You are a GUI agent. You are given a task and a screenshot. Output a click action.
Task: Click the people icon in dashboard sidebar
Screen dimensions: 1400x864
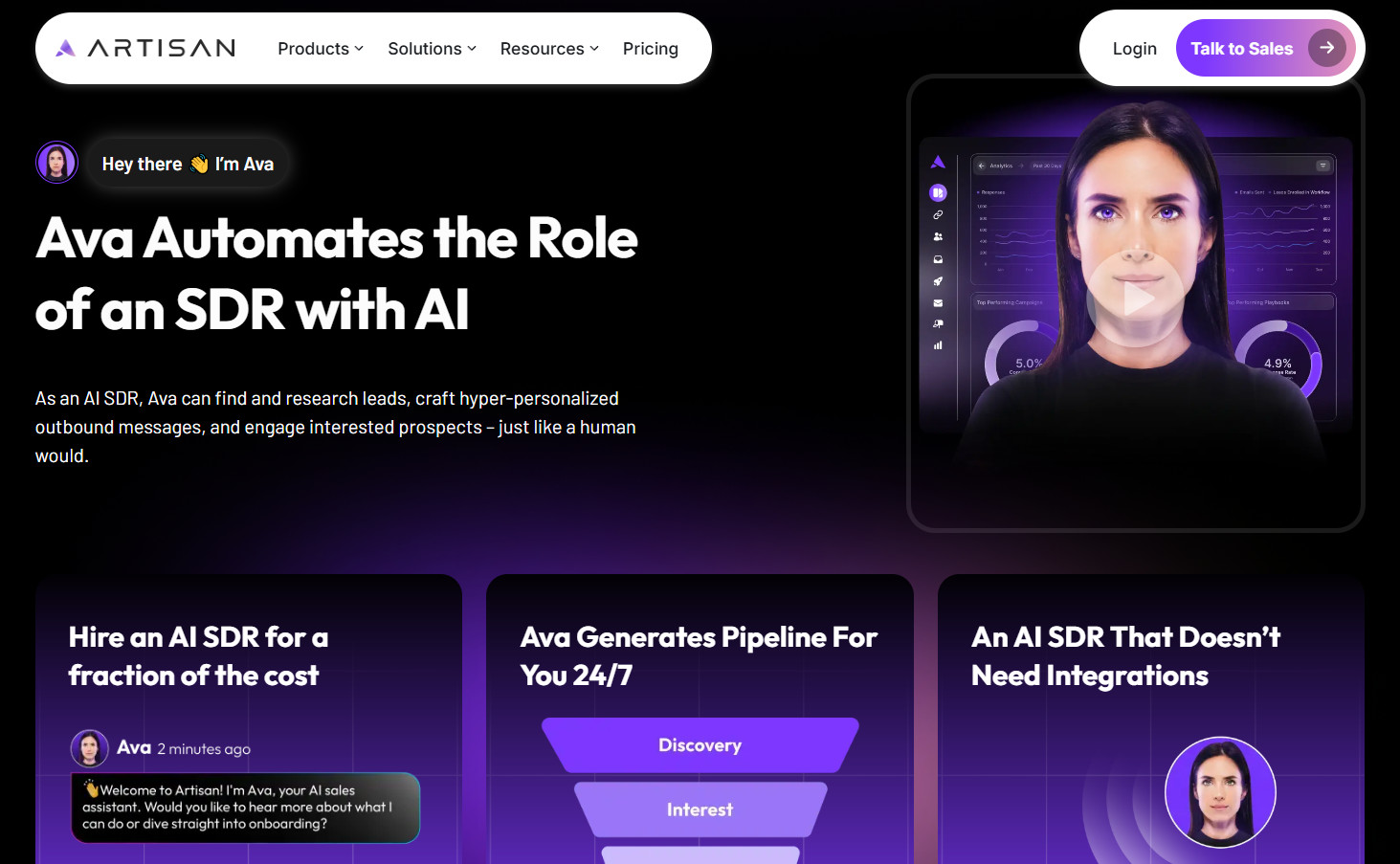[x=938, y=236]
